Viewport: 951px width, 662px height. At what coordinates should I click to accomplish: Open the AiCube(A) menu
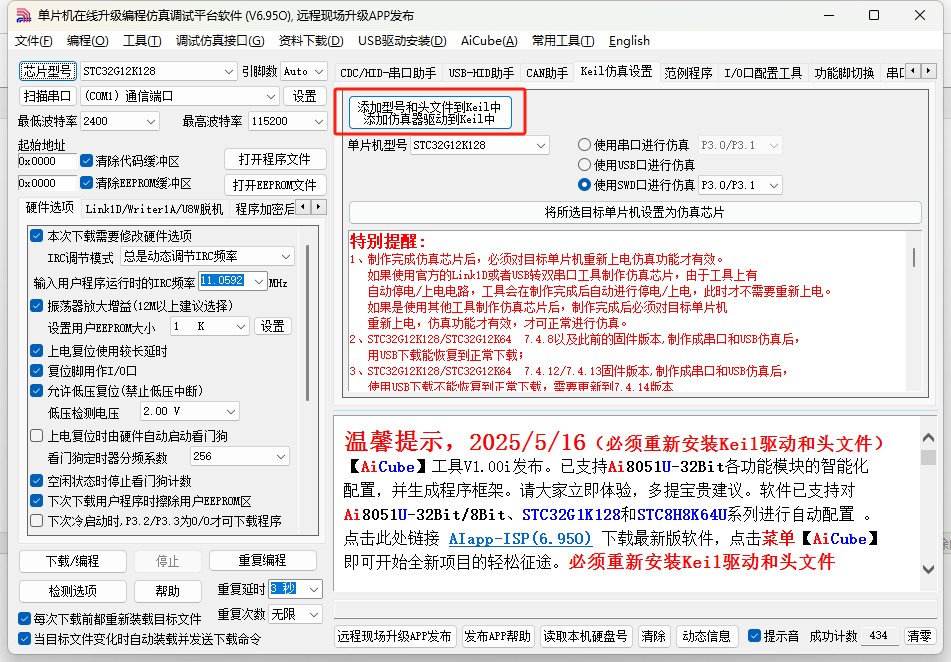(x=489, y=41)
